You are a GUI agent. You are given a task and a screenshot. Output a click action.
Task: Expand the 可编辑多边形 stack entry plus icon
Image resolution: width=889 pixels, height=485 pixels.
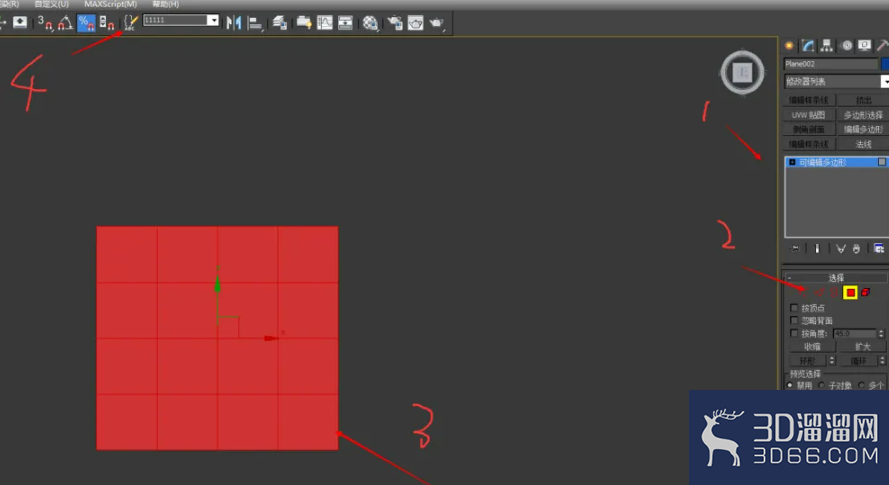(792, 162)
